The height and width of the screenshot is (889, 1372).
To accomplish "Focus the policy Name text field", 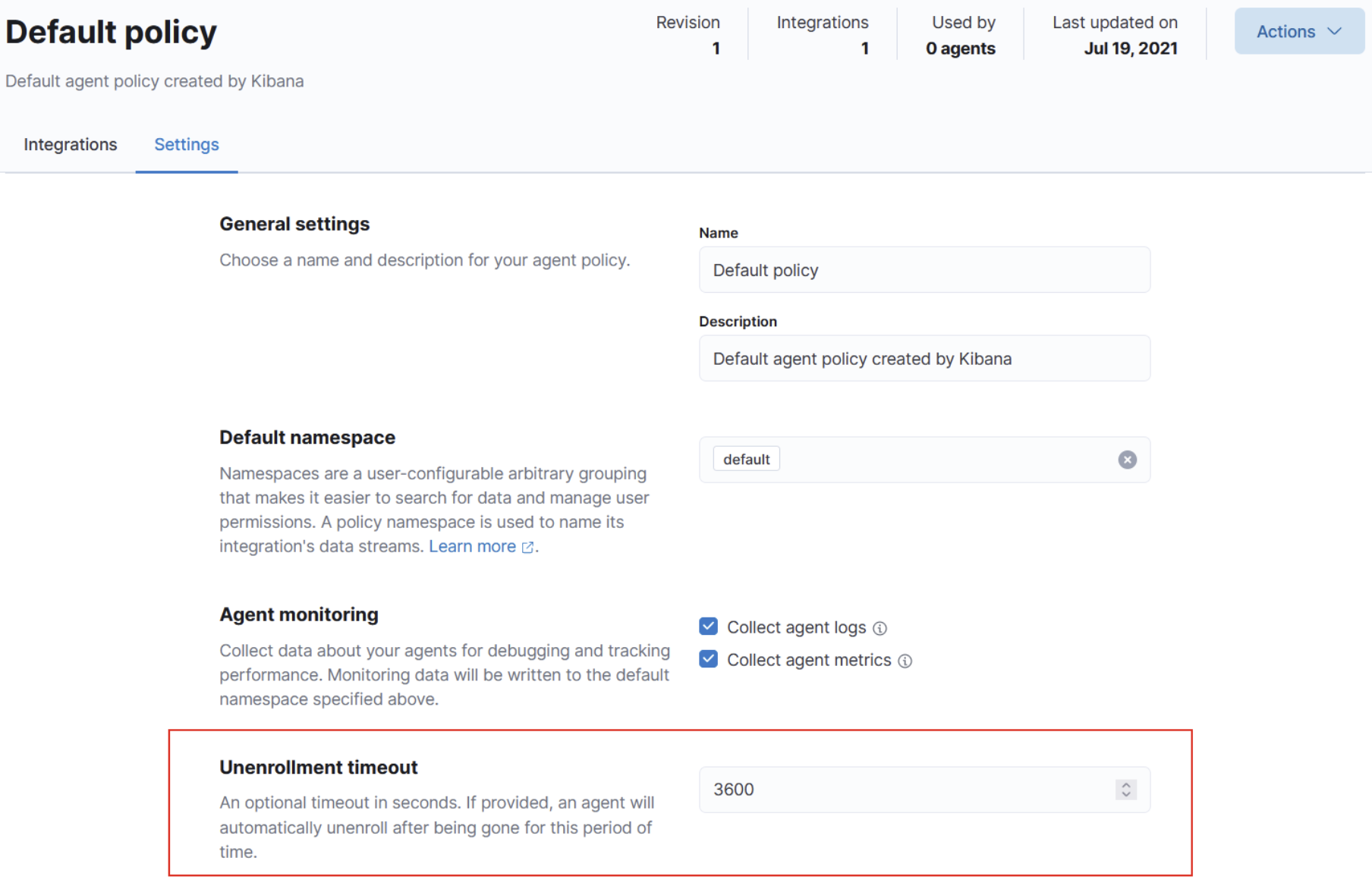I will (924, 270).
